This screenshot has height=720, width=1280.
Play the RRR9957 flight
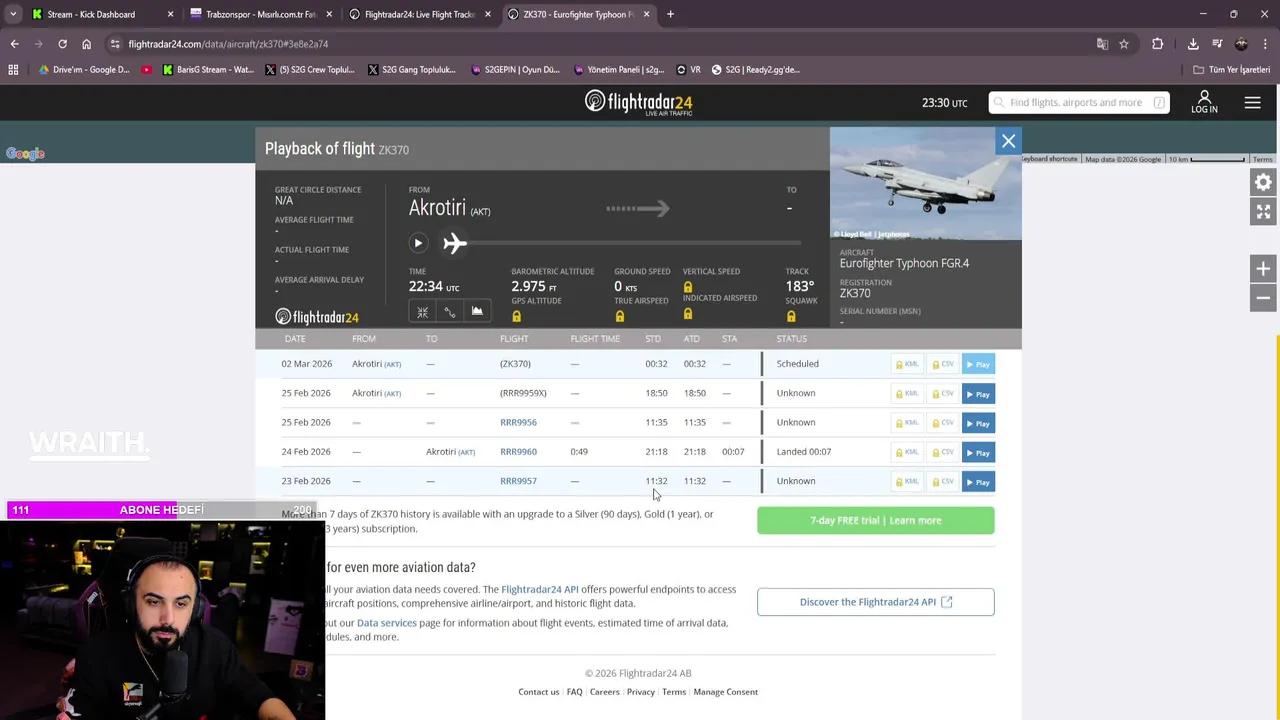click(x=978, y=482)
